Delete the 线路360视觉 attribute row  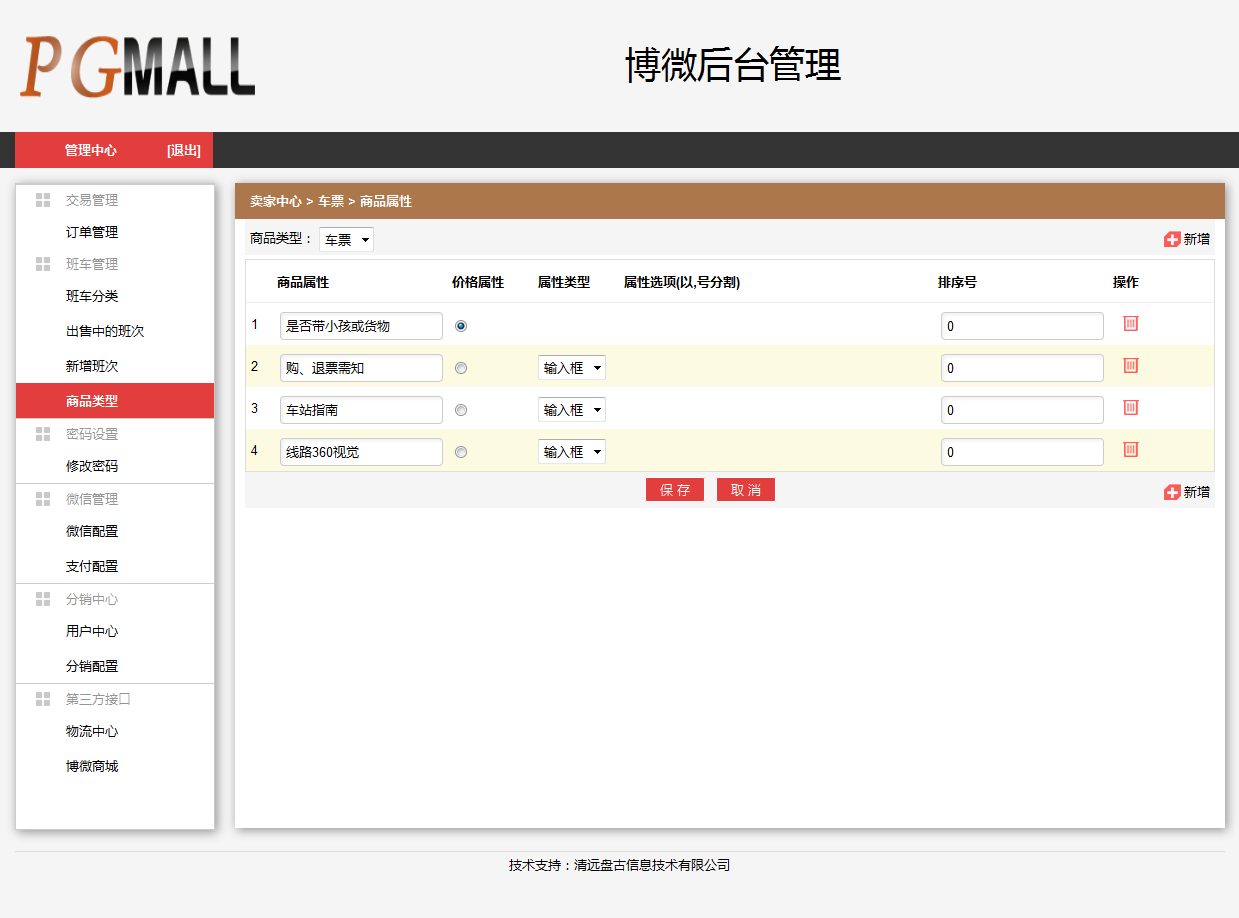click(x=1130, y=450)
